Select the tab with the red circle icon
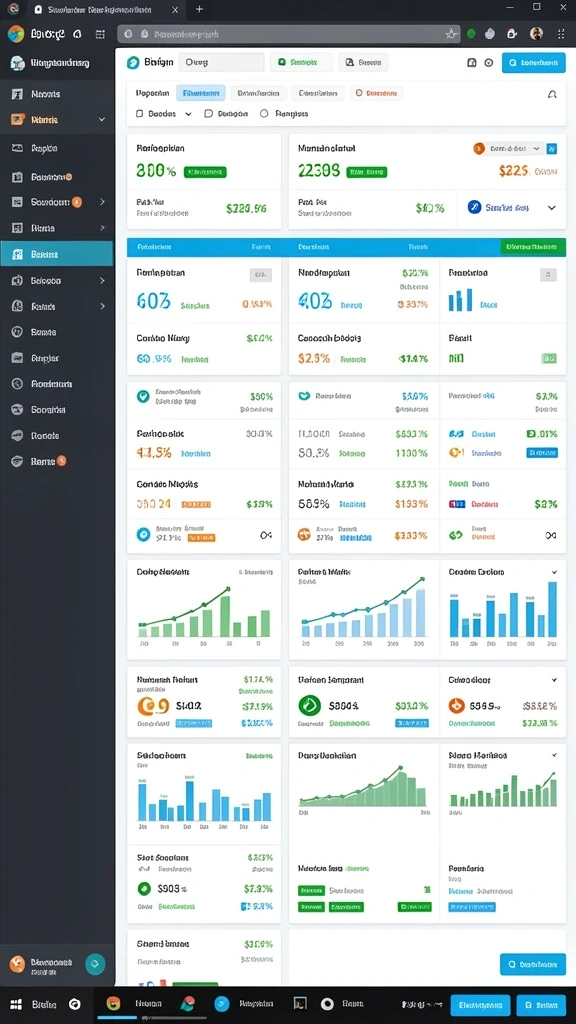This screenshot has width=576, height=1024. [376, 93]
